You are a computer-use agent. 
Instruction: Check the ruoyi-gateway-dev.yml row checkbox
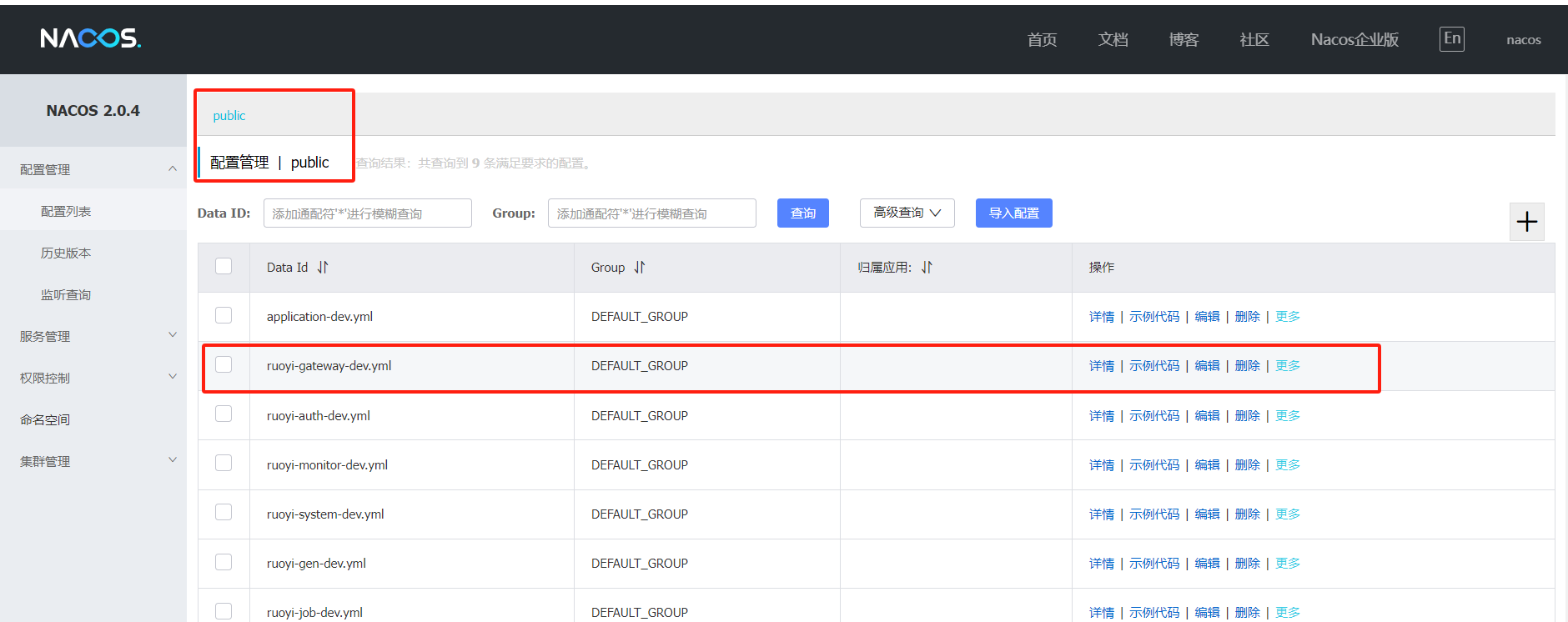pos(224,364)
